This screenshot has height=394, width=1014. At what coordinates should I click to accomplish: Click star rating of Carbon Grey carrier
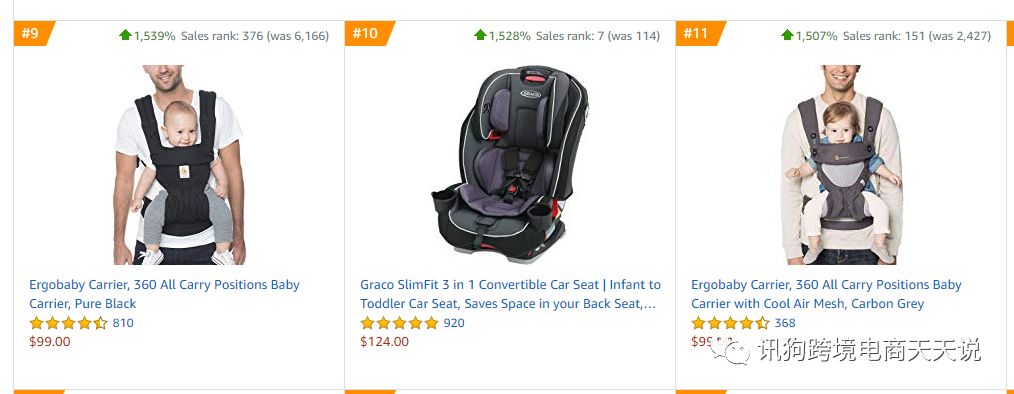click(730, 323)
